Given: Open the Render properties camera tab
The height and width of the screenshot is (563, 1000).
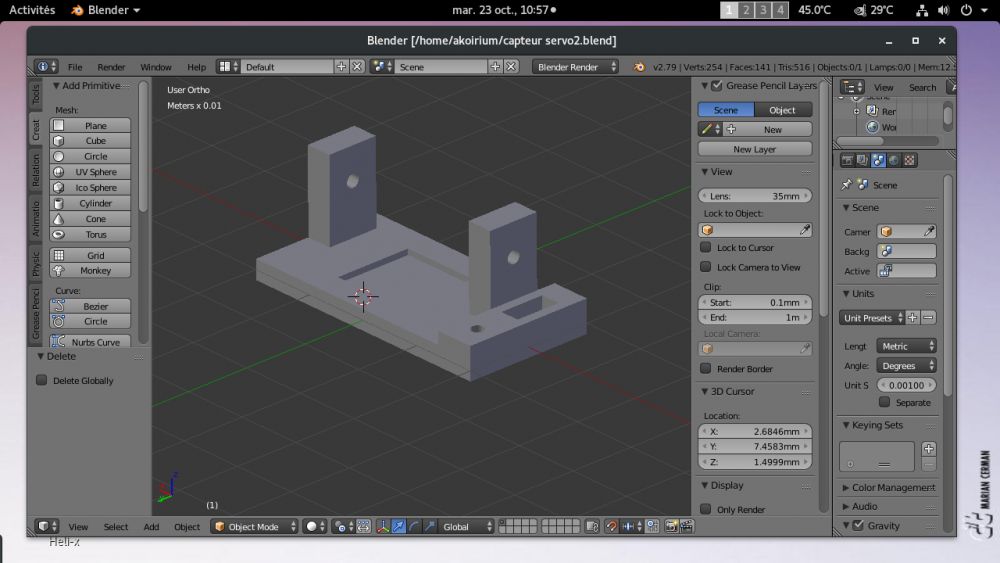Looking at the screenshot, I should (x=847, y=161).
